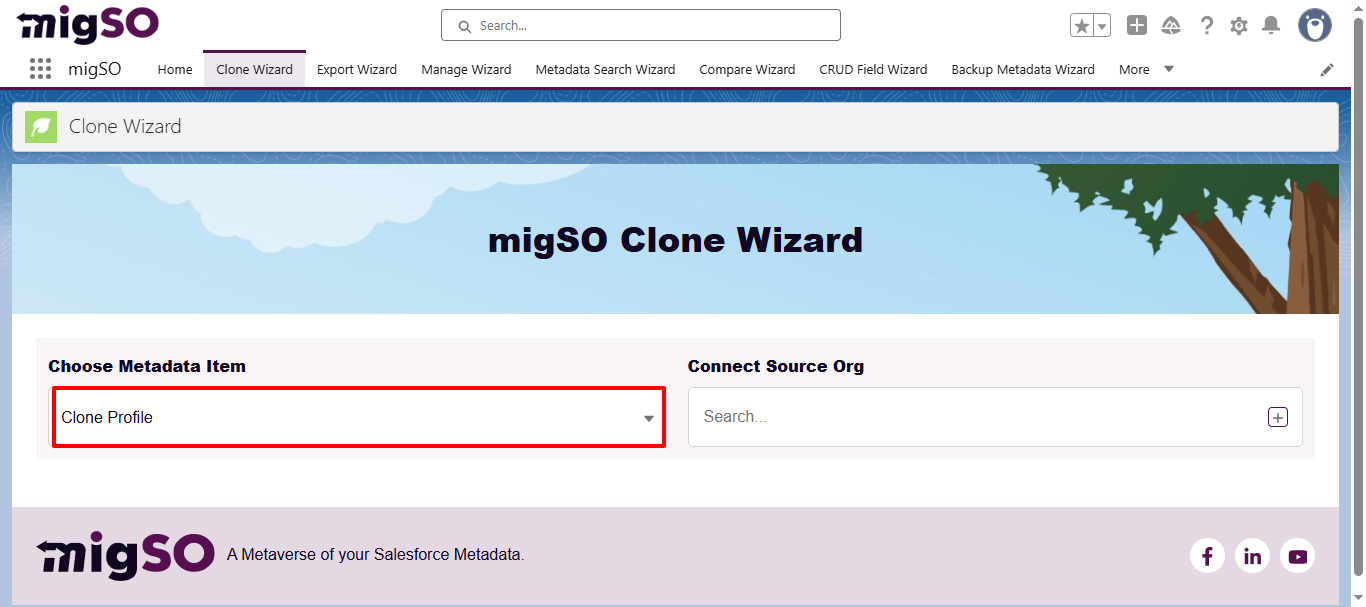Switch to the Compare Wizard tab
1366x607 pixels.
747,69
